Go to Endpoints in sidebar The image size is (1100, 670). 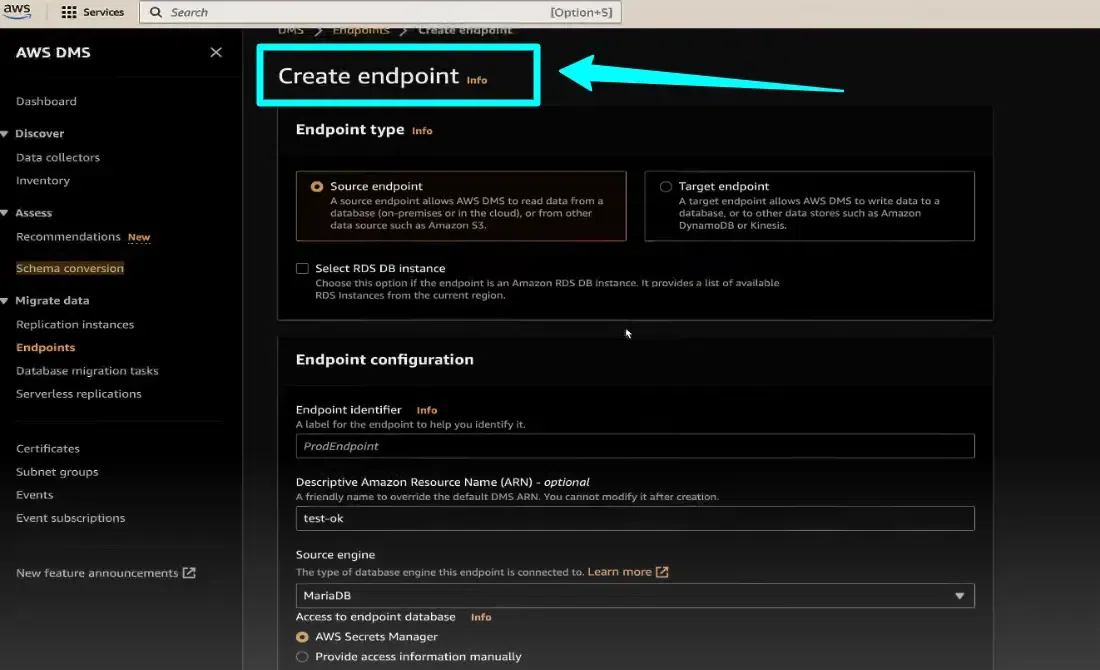[x=46, y=347]
